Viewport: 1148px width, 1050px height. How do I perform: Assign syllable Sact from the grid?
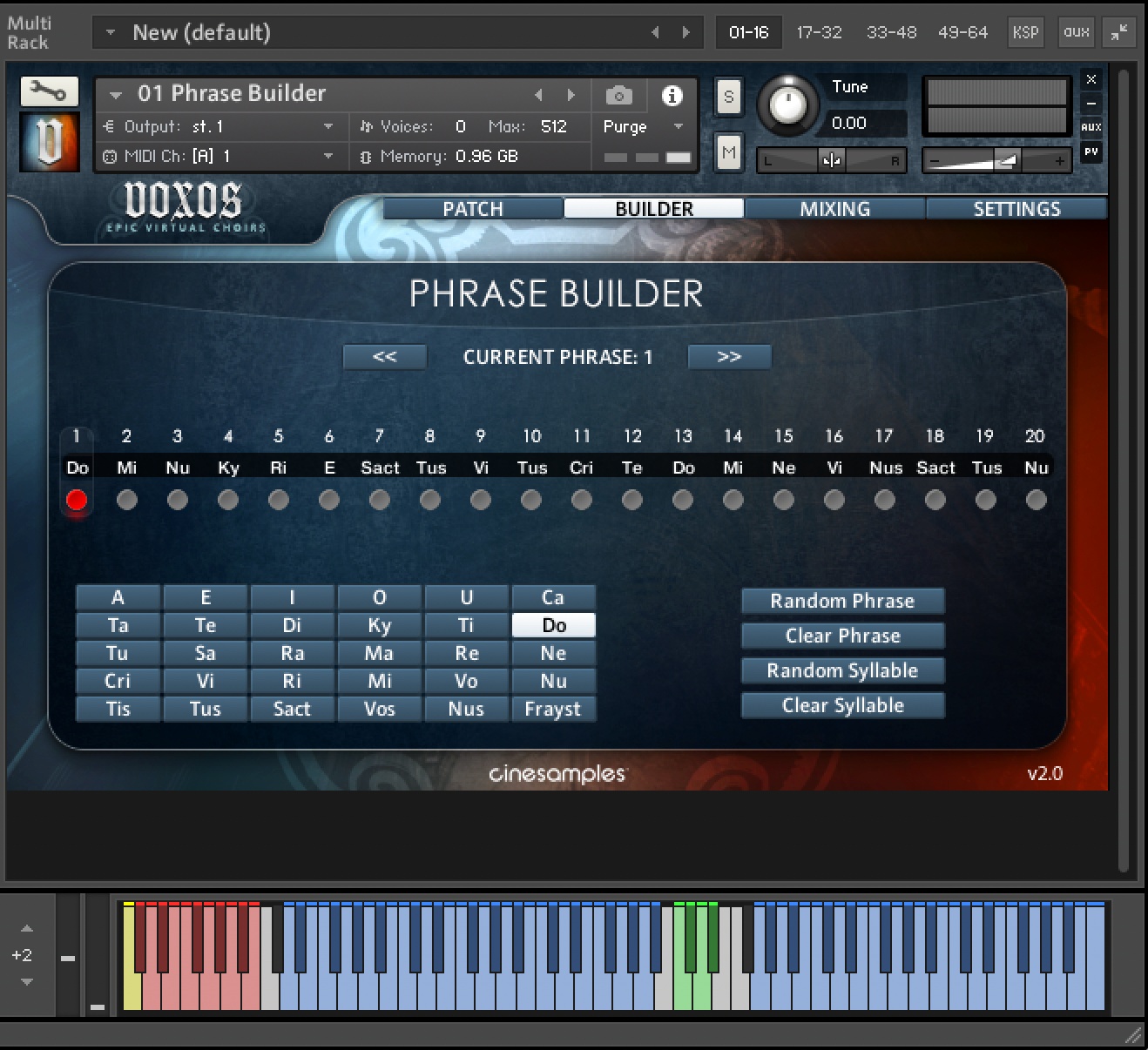(292, 709)
